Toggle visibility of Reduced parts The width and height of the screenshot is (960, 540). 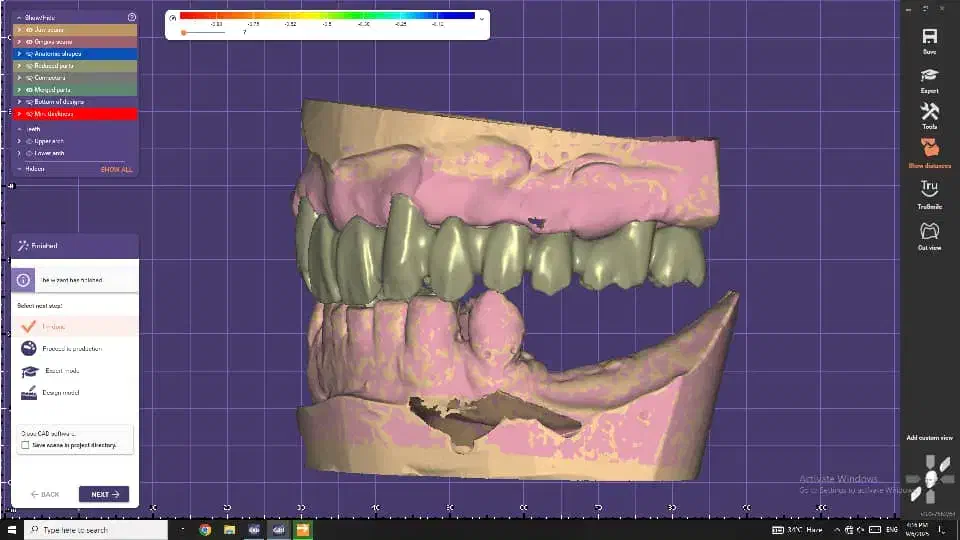coord(29,66)
